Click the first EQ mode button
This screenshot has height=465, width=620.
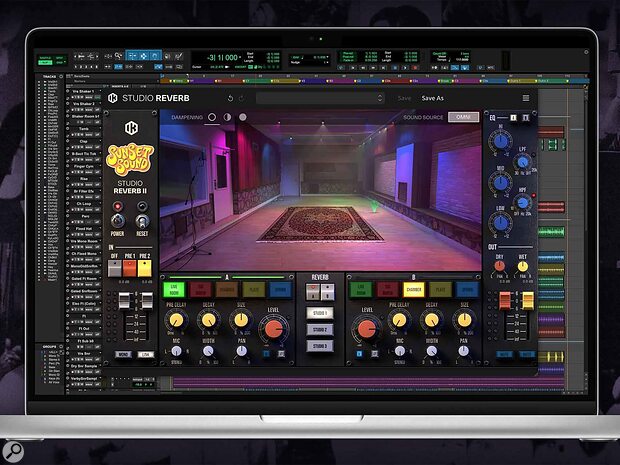pos(513,117)
